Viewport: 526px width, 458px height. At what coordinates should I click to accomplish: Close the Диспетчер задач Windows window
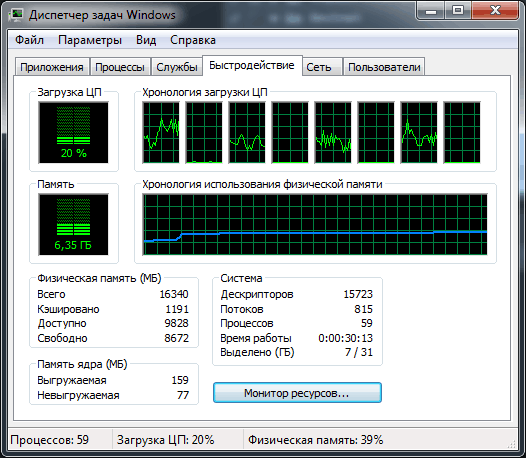coord(495,11)
